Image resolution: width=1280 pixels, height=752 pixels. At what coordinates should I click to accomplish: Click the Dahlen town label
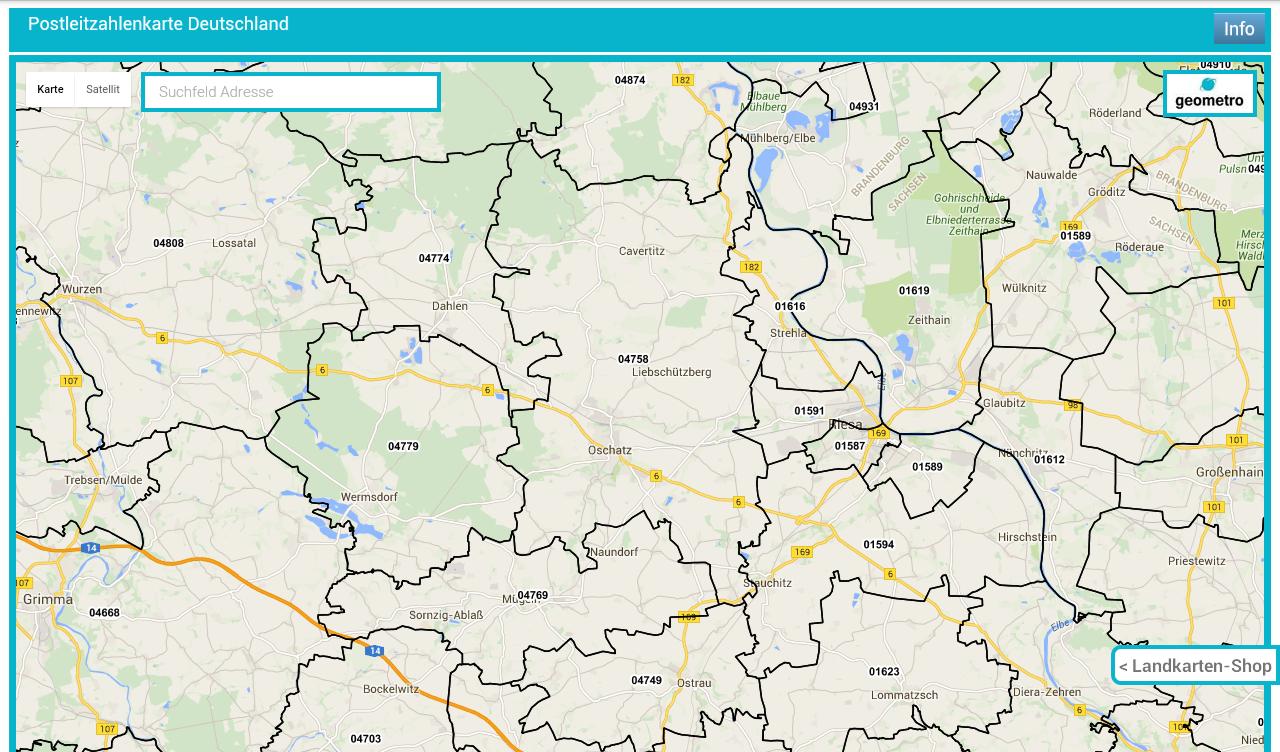(450, 306)
